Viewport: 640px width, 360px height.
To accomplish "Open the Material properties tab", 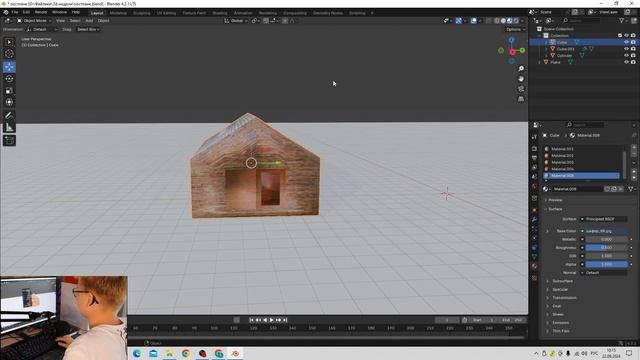I will [x=534, y=266].
